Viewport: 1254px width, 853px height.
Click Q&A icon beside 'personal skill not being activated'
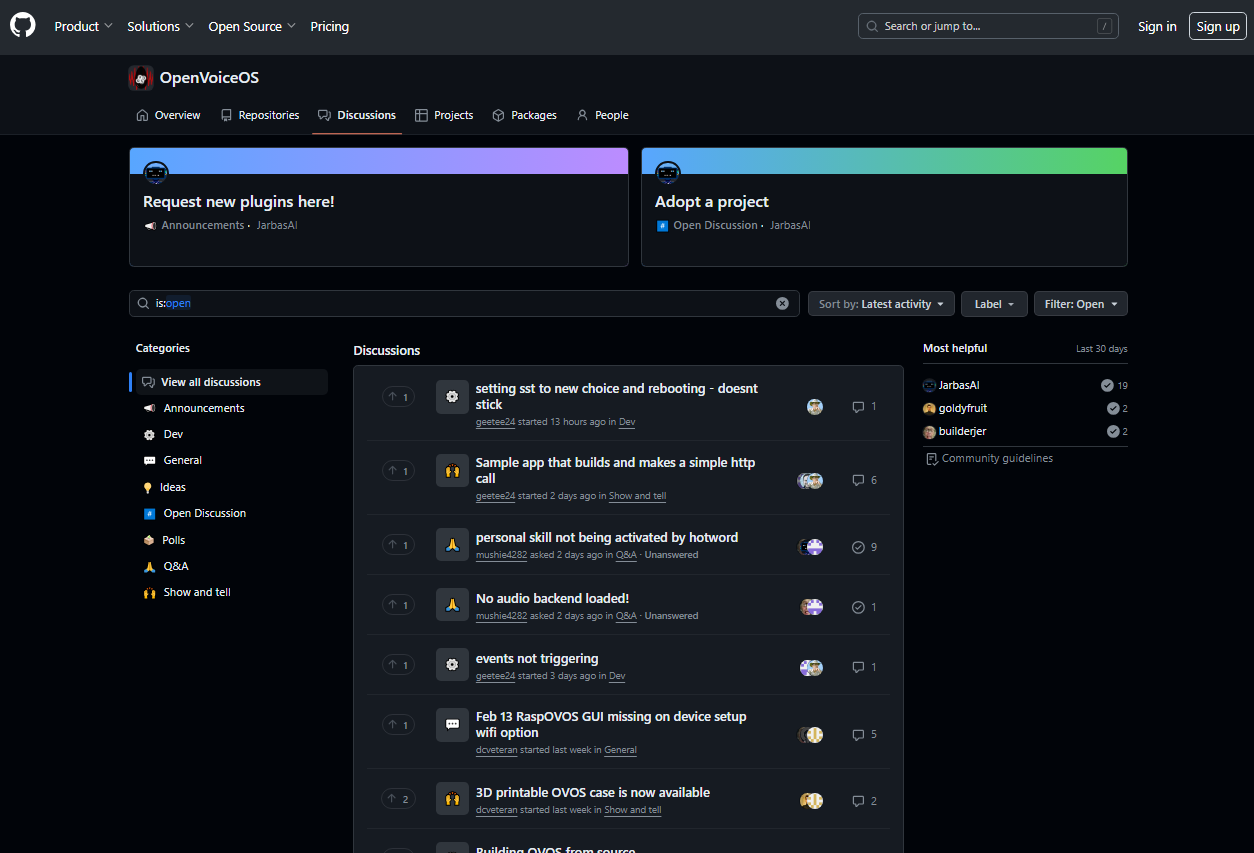452,545
